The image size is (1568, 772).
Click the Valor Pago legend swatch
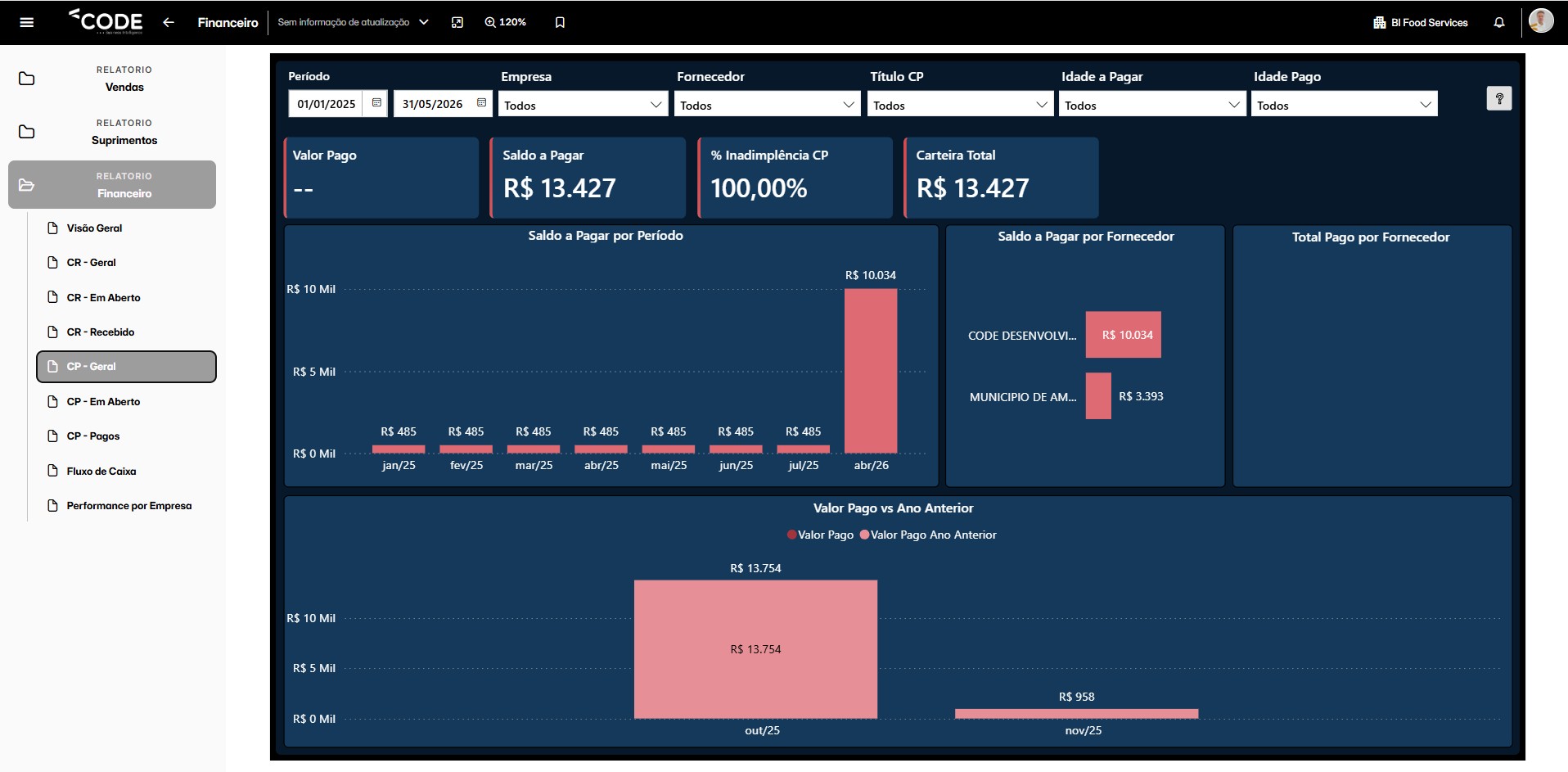pyautogui.click(x=791, y=535)
